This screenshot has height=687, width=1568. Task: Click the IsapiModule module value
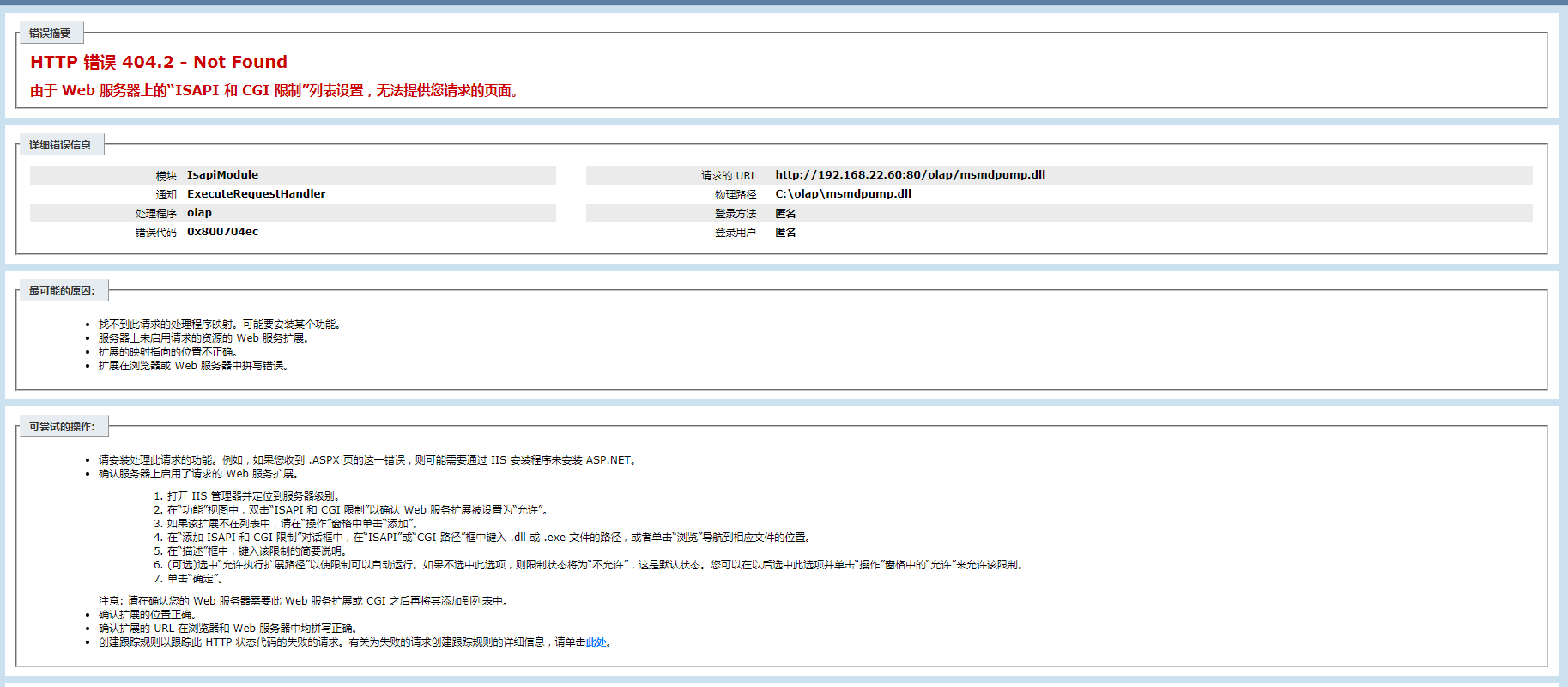tap(222, 175)
